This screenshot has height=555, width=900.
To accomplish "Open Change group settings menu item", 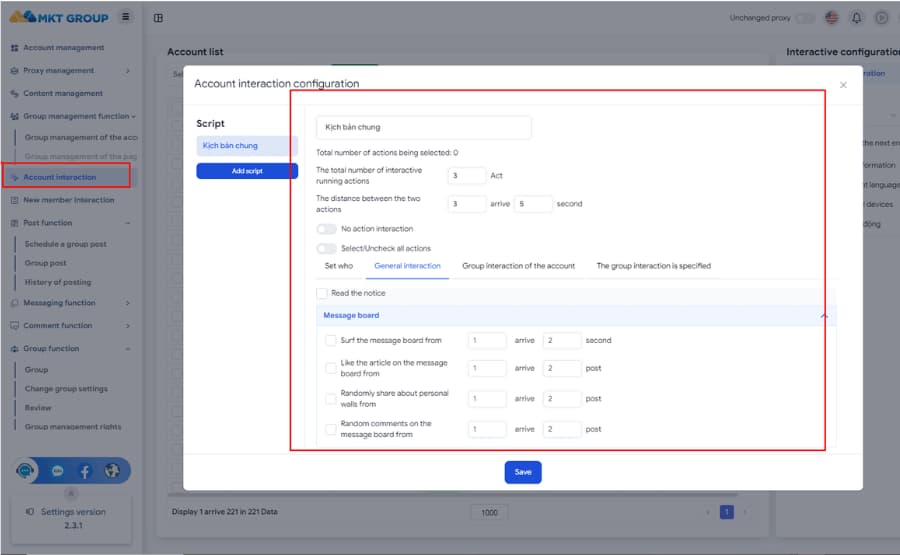I will (66, 389).
